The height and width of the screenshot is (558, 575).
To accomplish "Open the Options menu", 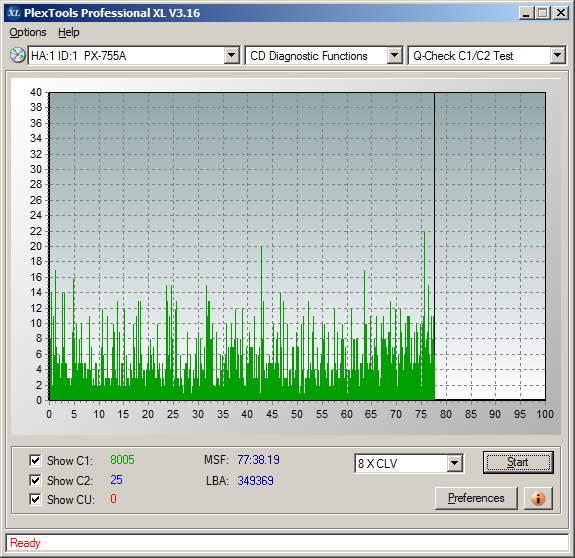I will click(x=28, y=32).
